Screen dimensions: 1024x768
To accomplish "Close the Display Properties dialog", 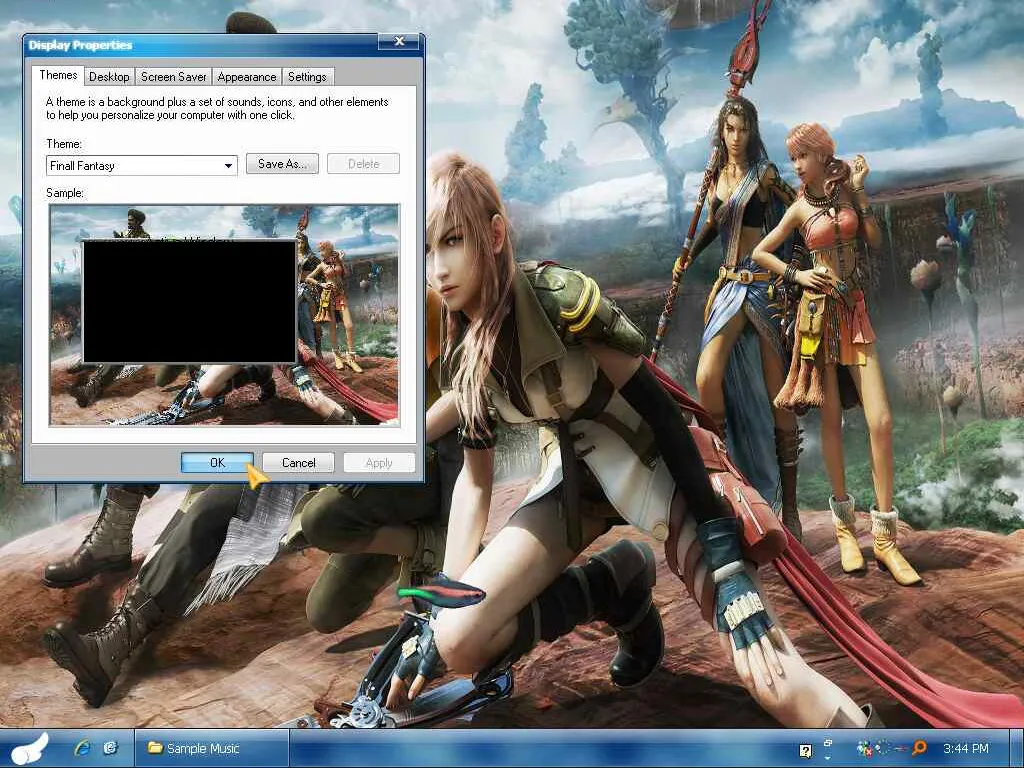I will point(400,41).
